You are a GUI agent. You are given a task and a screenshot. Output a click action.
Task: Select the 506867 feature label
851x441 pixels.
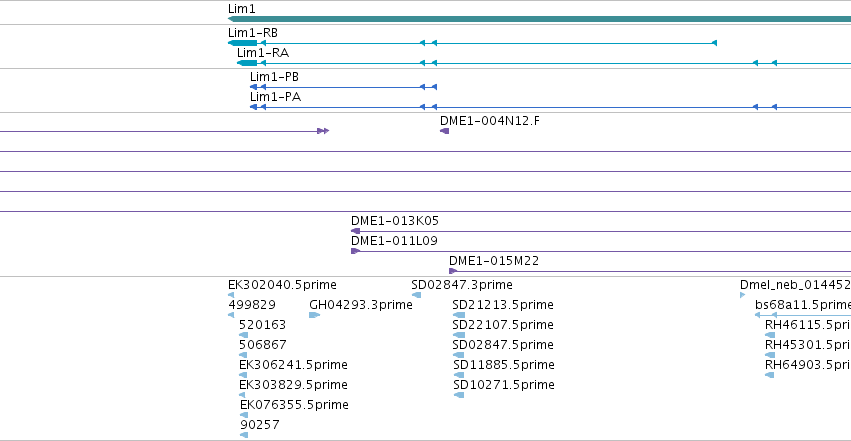[x=262, y=345]
